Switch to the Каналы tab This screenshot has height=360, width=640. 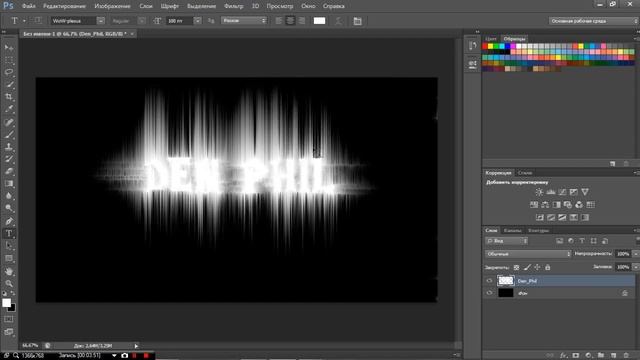(x=512, y=231)
